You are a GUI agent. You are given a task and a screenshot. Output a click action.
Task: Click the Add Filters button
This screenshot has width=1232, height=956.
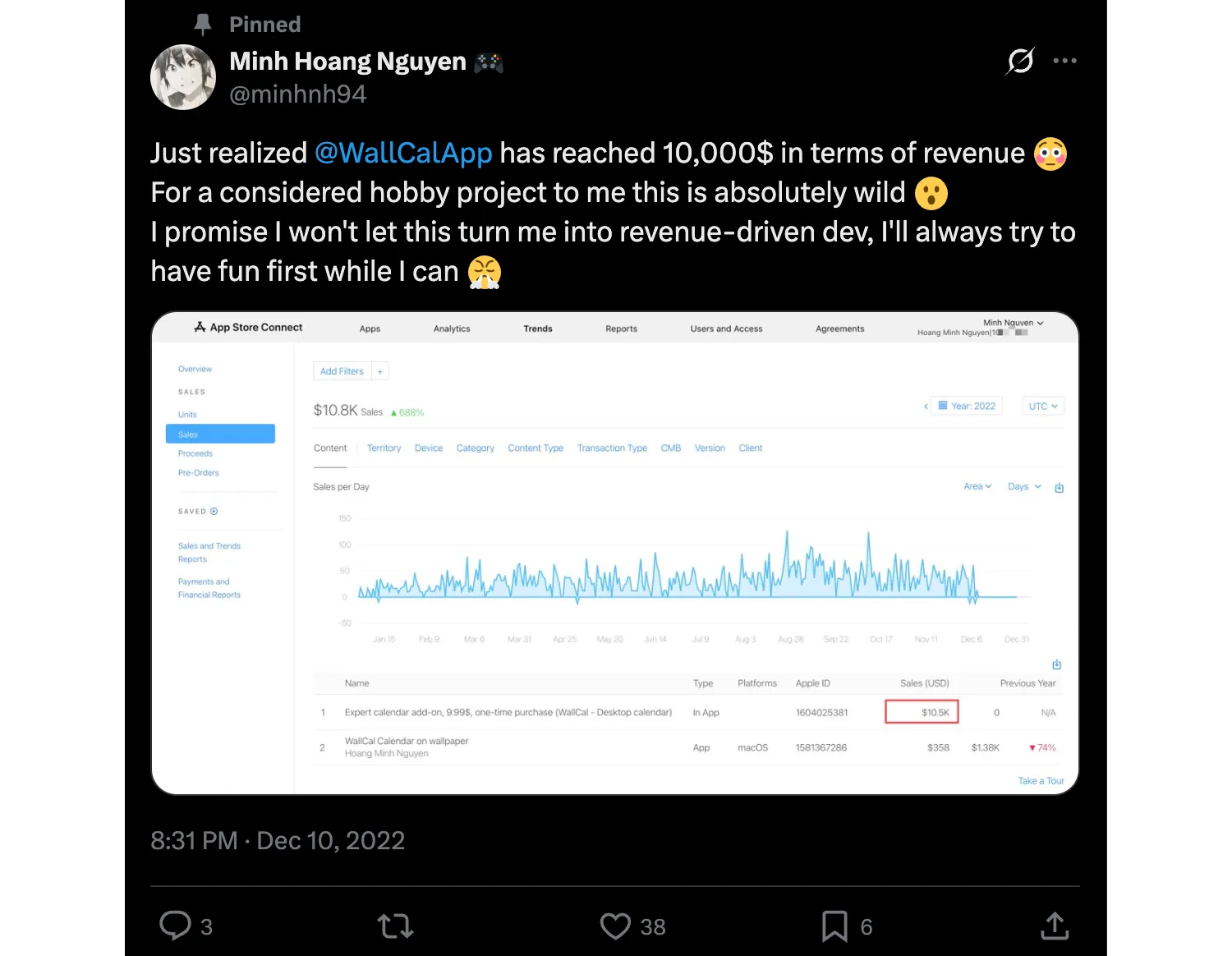coord(342,371)
